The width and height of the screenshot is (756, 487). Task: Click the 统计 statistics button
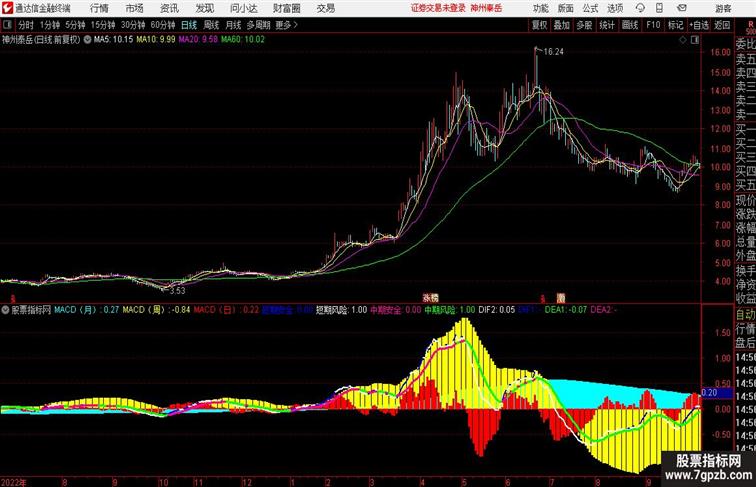607,25
